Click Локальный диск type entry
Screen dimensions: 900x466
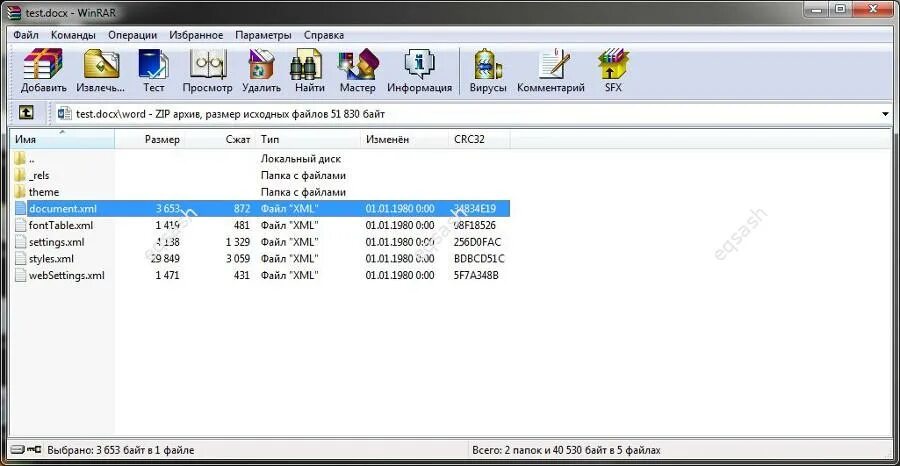click(x=301, y=158)
